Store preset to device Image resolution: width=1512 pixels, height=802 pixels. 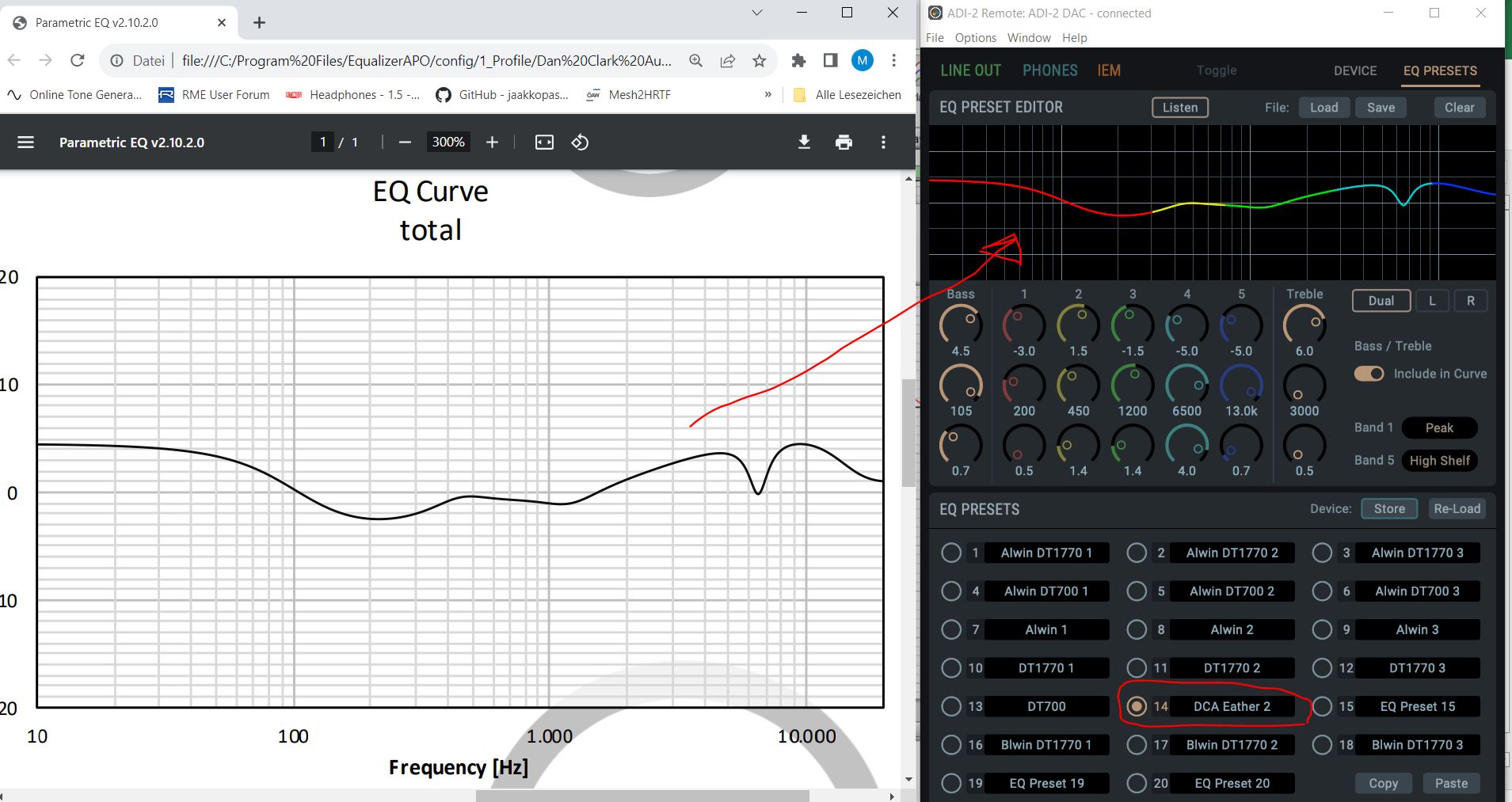point(1389,509)
